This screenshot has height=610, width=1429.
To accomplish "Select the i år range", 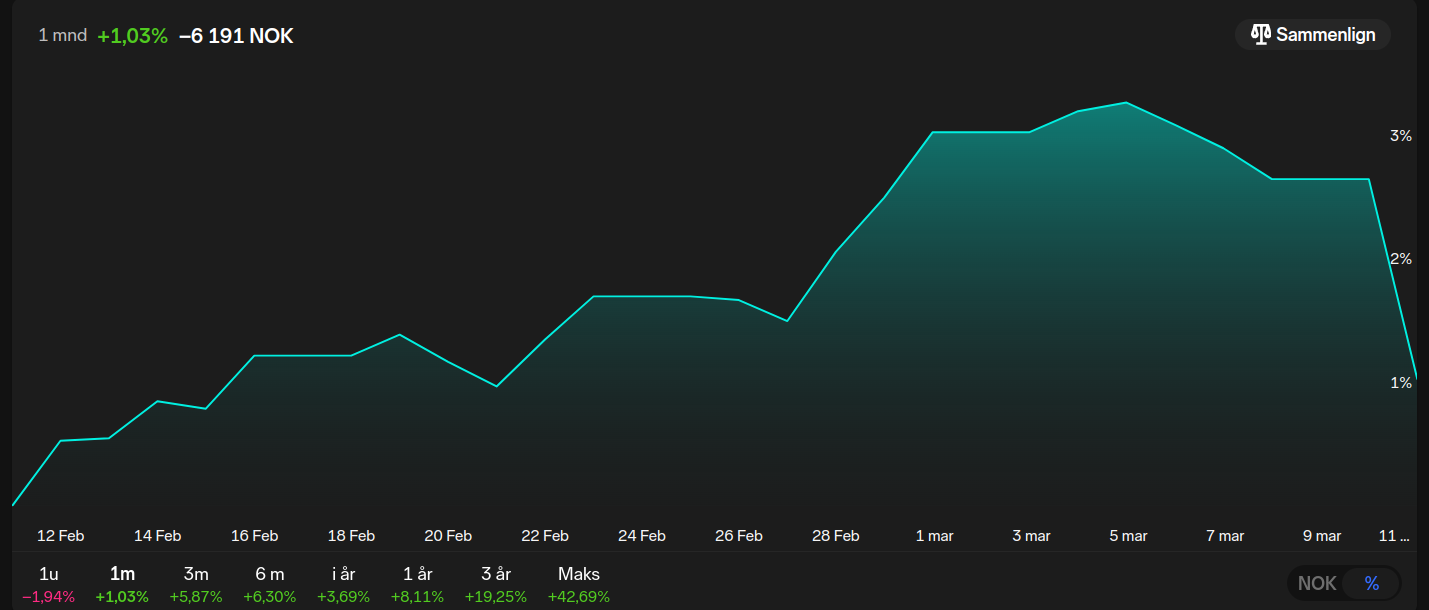I will [x=343, y=584].
